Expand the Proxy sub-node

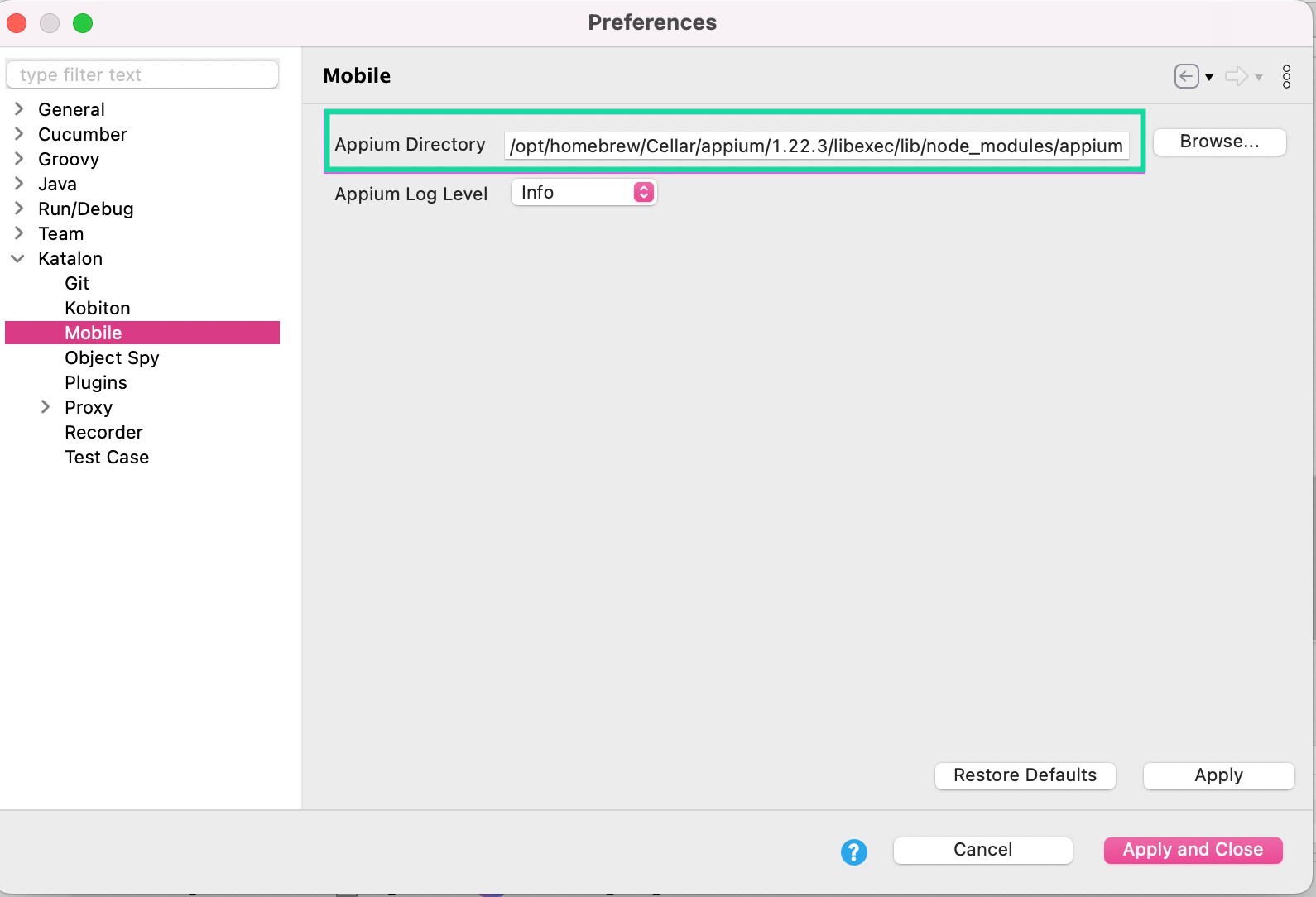coord(46,407)
